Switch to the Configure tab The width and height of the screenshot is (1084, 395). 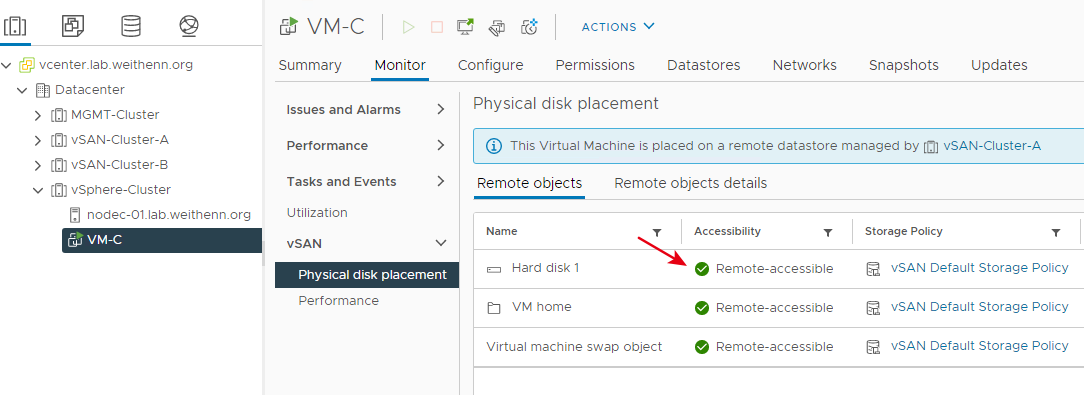tap(490, 65)
